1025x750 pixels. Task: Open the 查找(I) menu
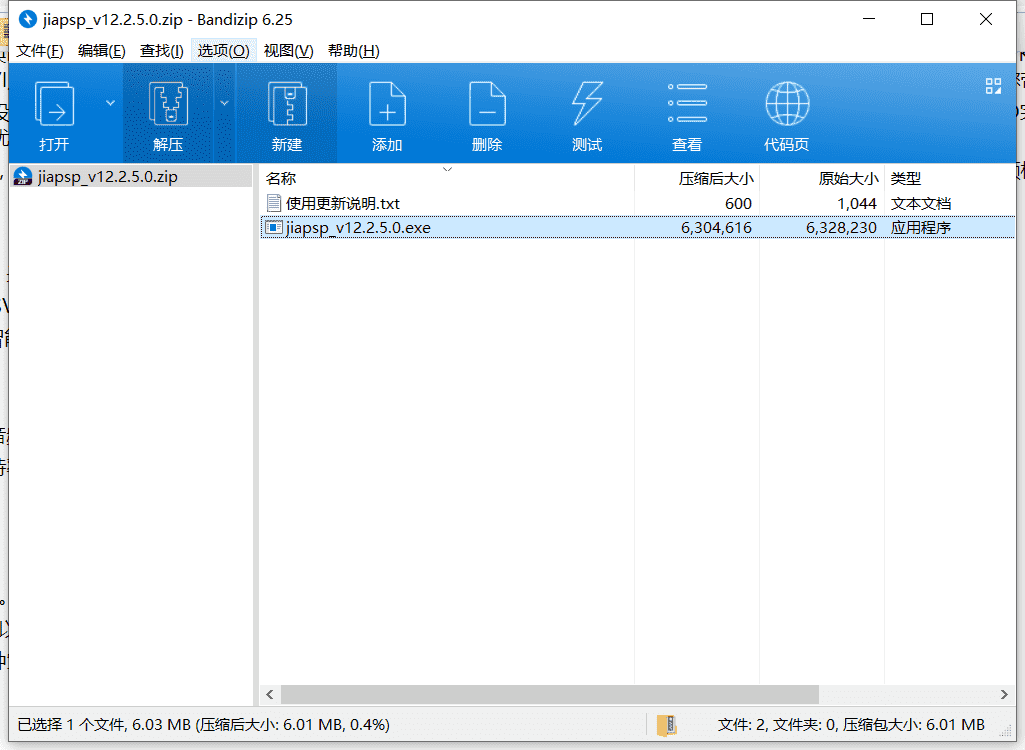tap(161, 51)
